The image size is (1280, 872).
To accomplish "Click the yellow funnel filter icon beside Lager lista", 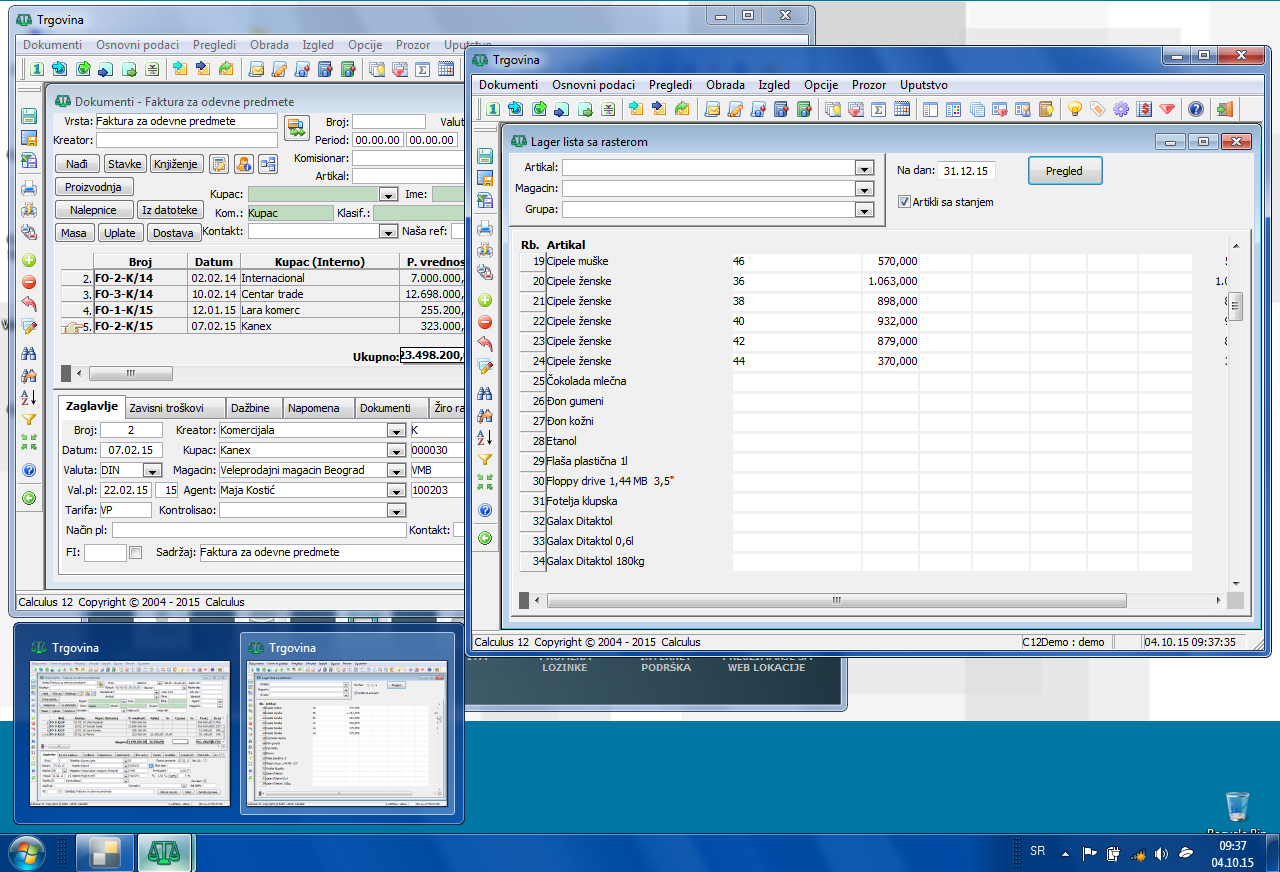I will [x=485, y=459].
